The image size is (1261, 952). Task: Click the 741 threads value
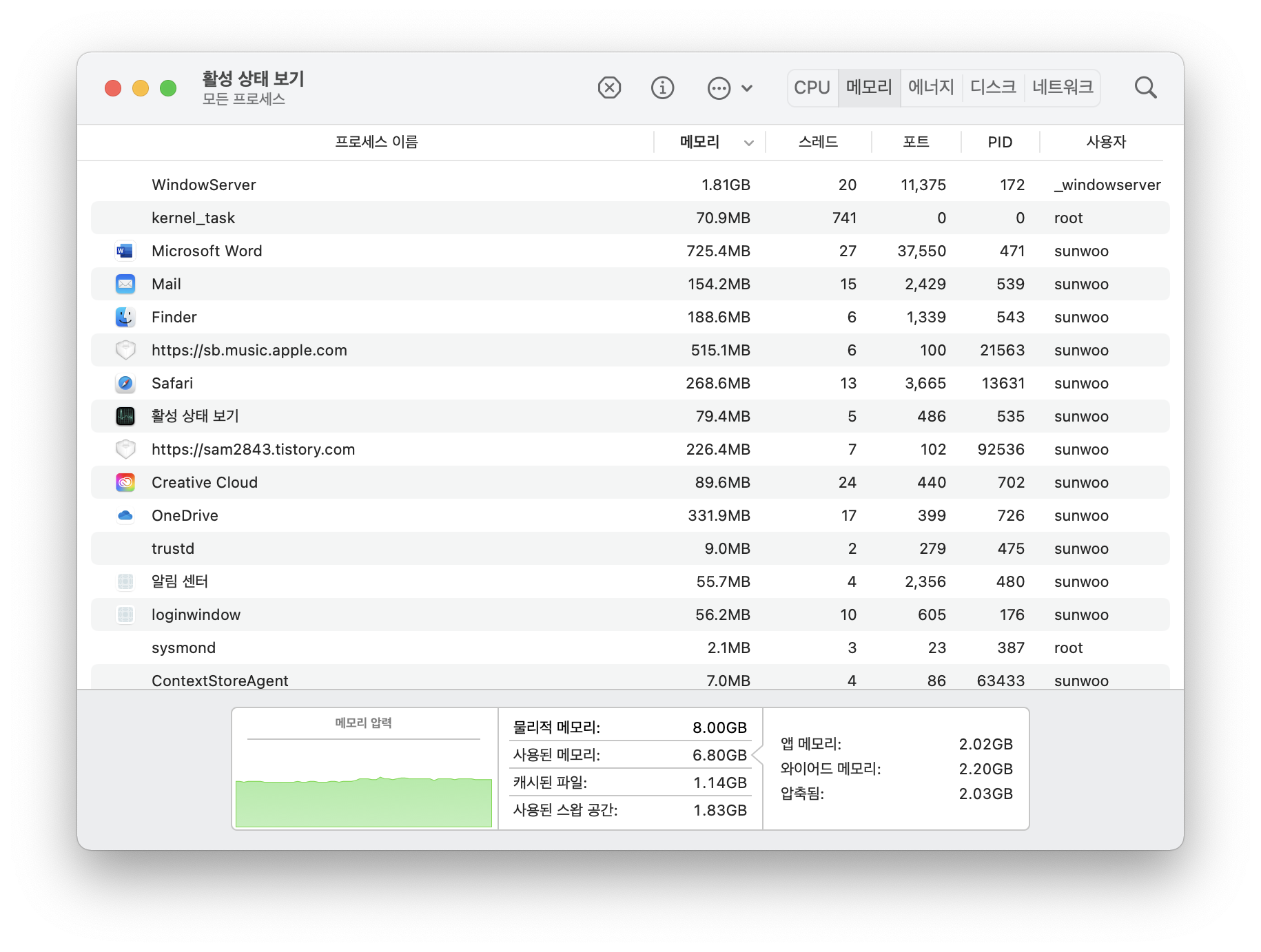844,218
